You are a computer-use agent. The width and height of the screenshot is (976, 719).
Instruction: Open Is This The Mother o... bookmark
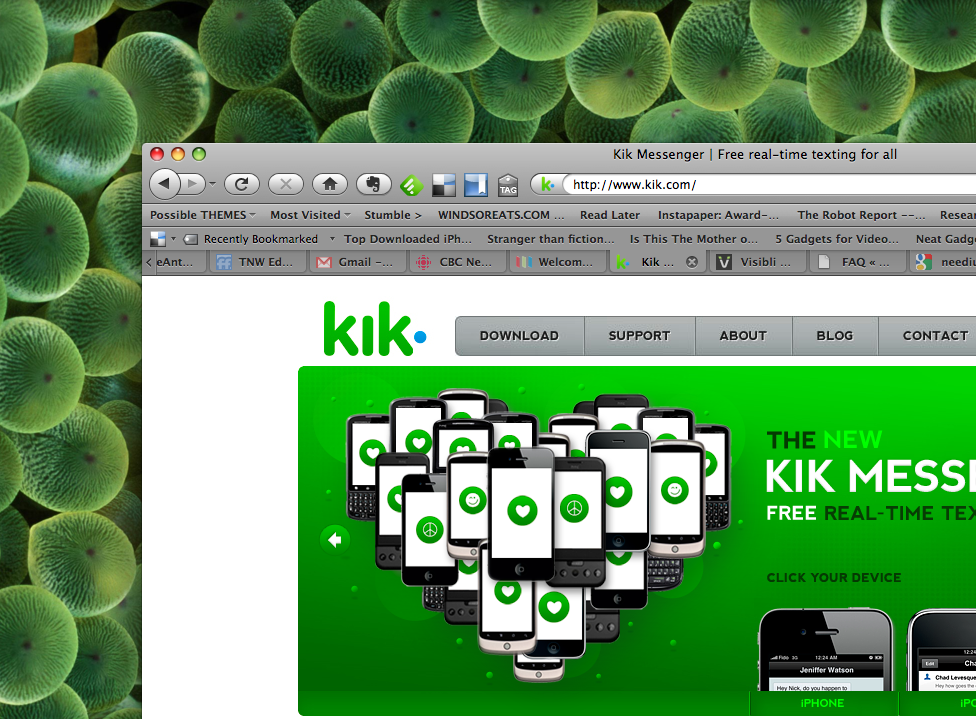point(693,239)
